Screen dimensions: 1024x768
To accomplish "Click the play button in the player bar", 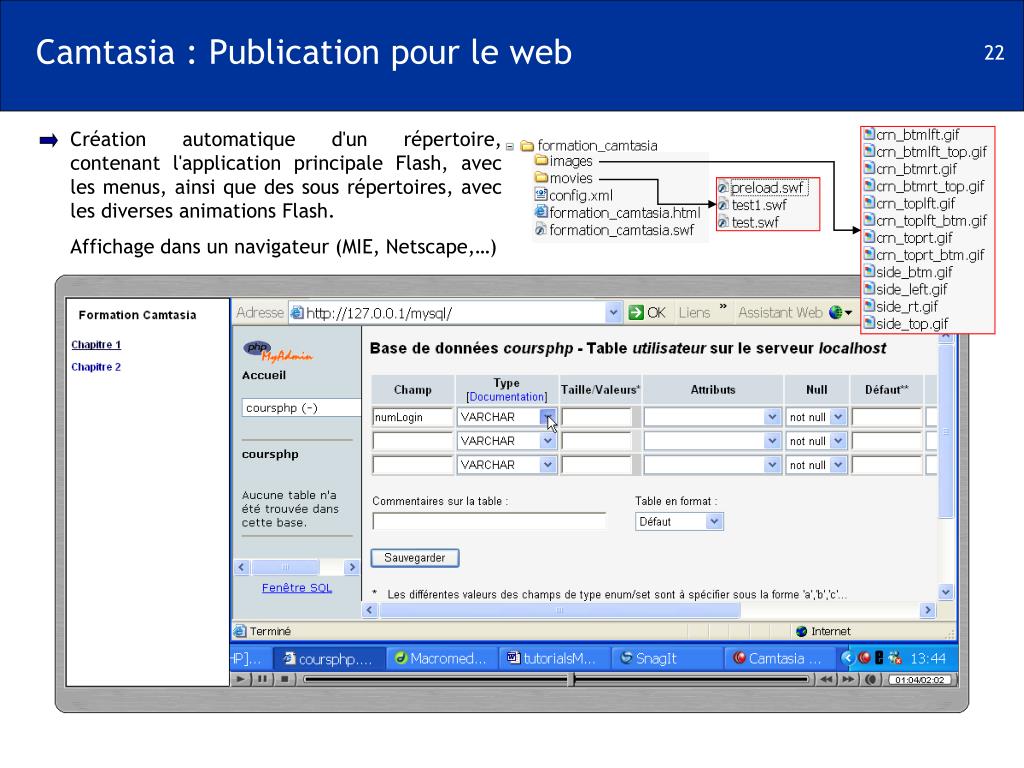I will pyautogui.click(x=240, y=679).
